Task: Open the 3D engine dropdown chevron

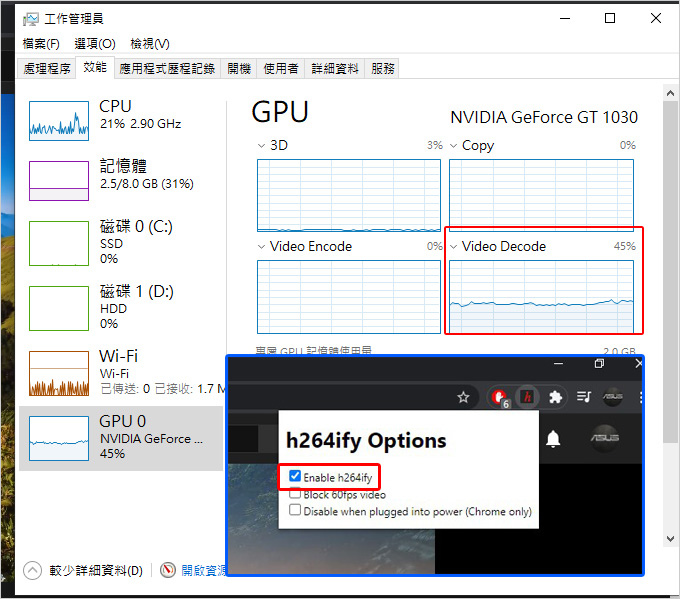Action: [x=261, y=146]
